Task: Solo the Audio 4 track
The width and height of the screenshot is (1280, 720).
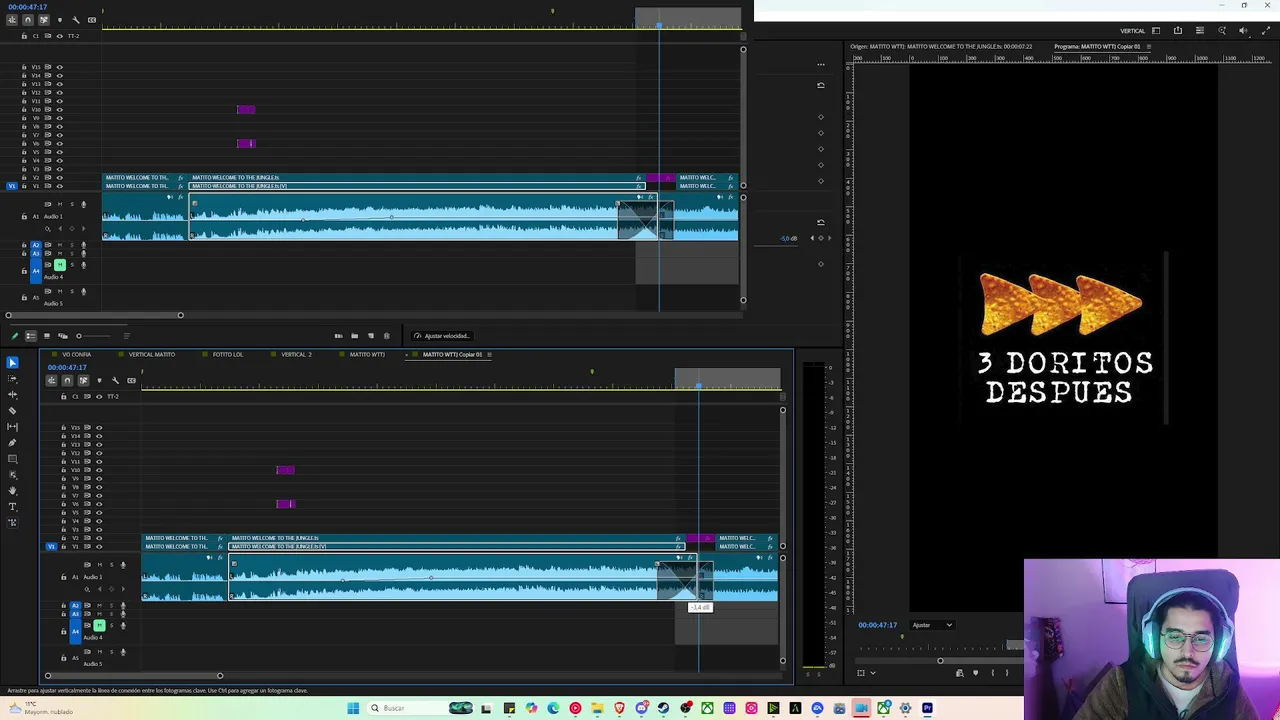Action: pos(111,625)
